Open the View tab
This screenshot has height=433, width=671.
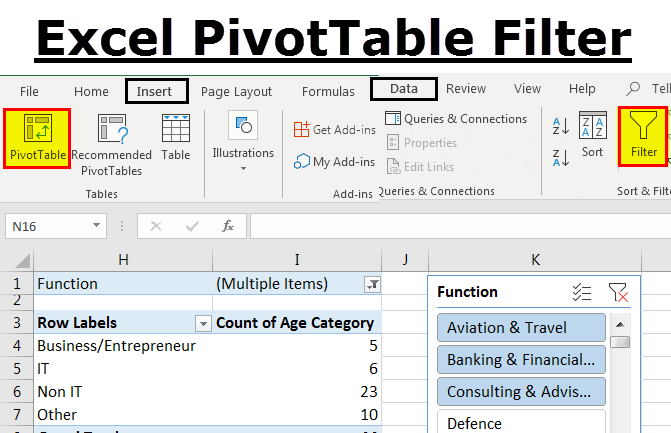click(527, 89)
